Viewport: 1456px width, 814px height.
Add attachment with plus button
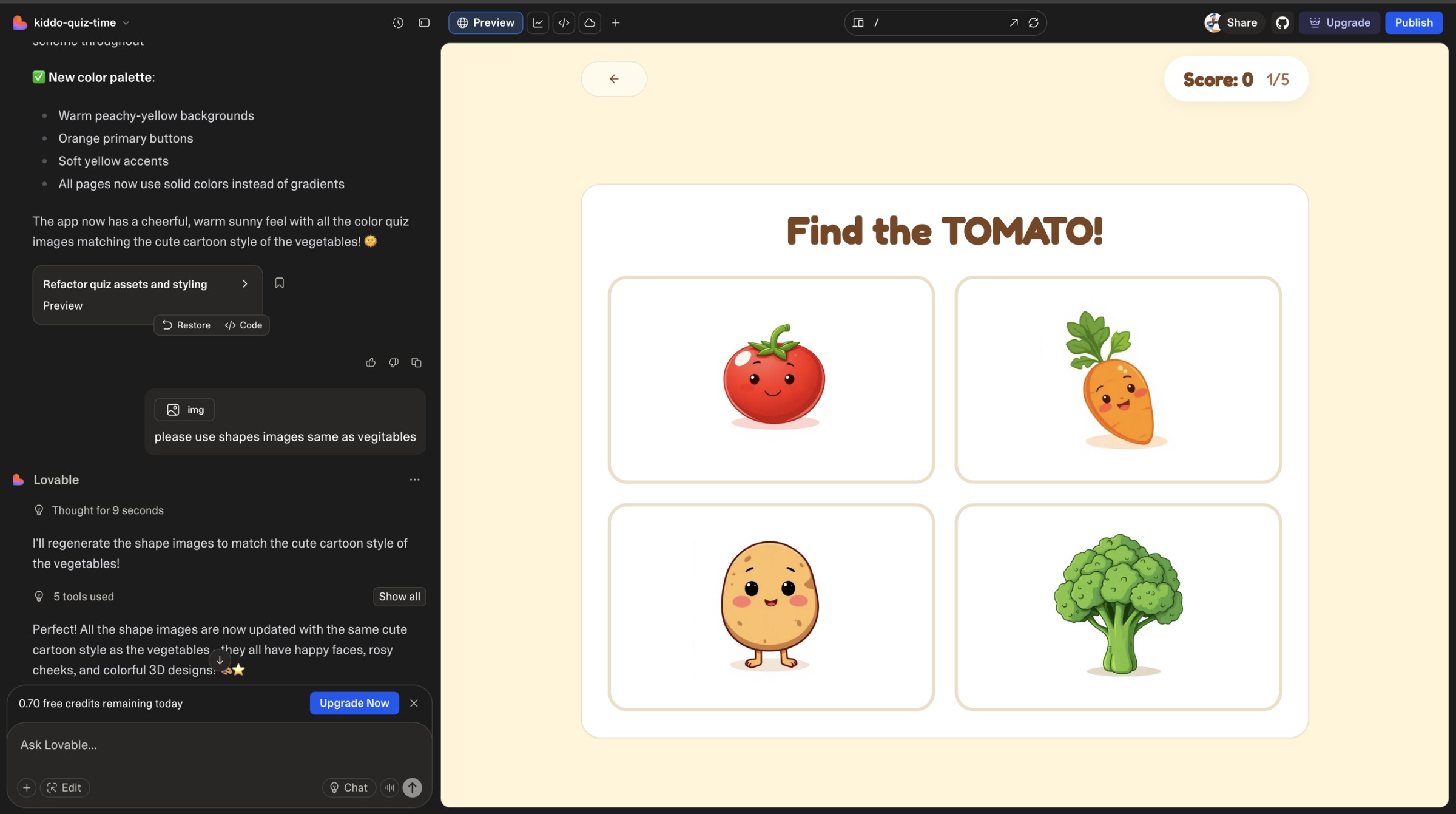coord(27,787)
